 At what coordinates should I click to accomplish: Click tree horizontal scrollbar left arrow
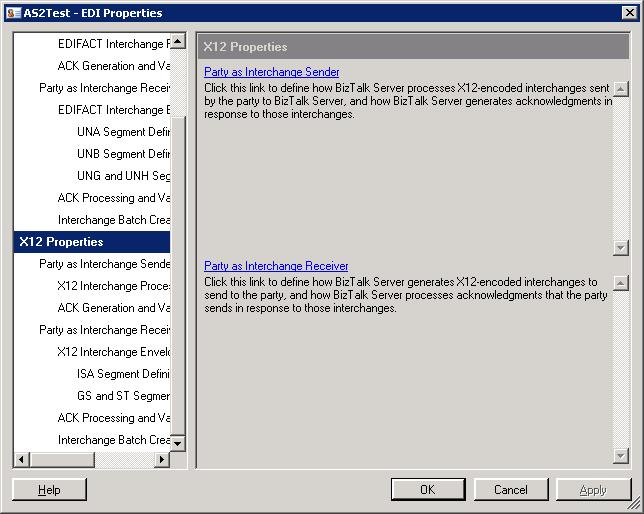(22, 459)
